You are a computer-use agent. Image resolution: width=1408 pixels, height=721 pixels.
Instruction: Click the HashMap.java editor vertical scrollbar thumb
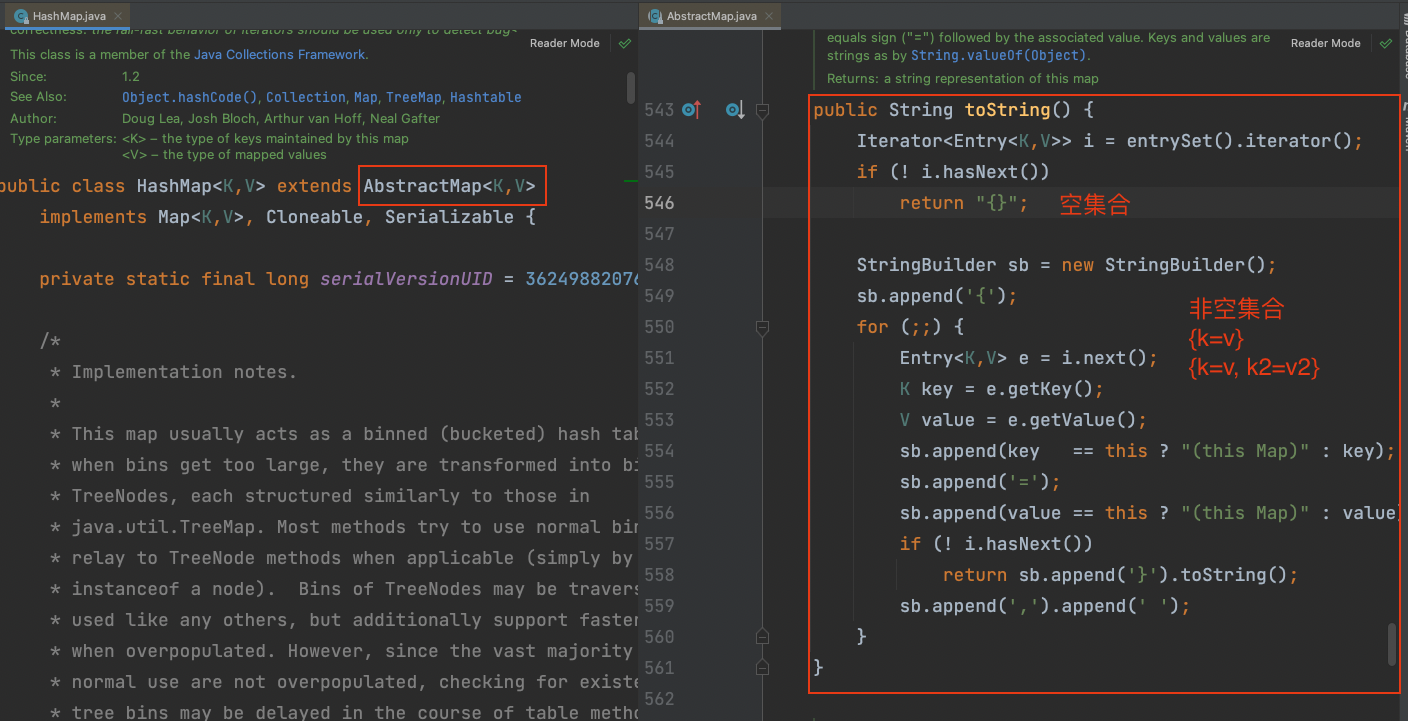tap(630, 87)
